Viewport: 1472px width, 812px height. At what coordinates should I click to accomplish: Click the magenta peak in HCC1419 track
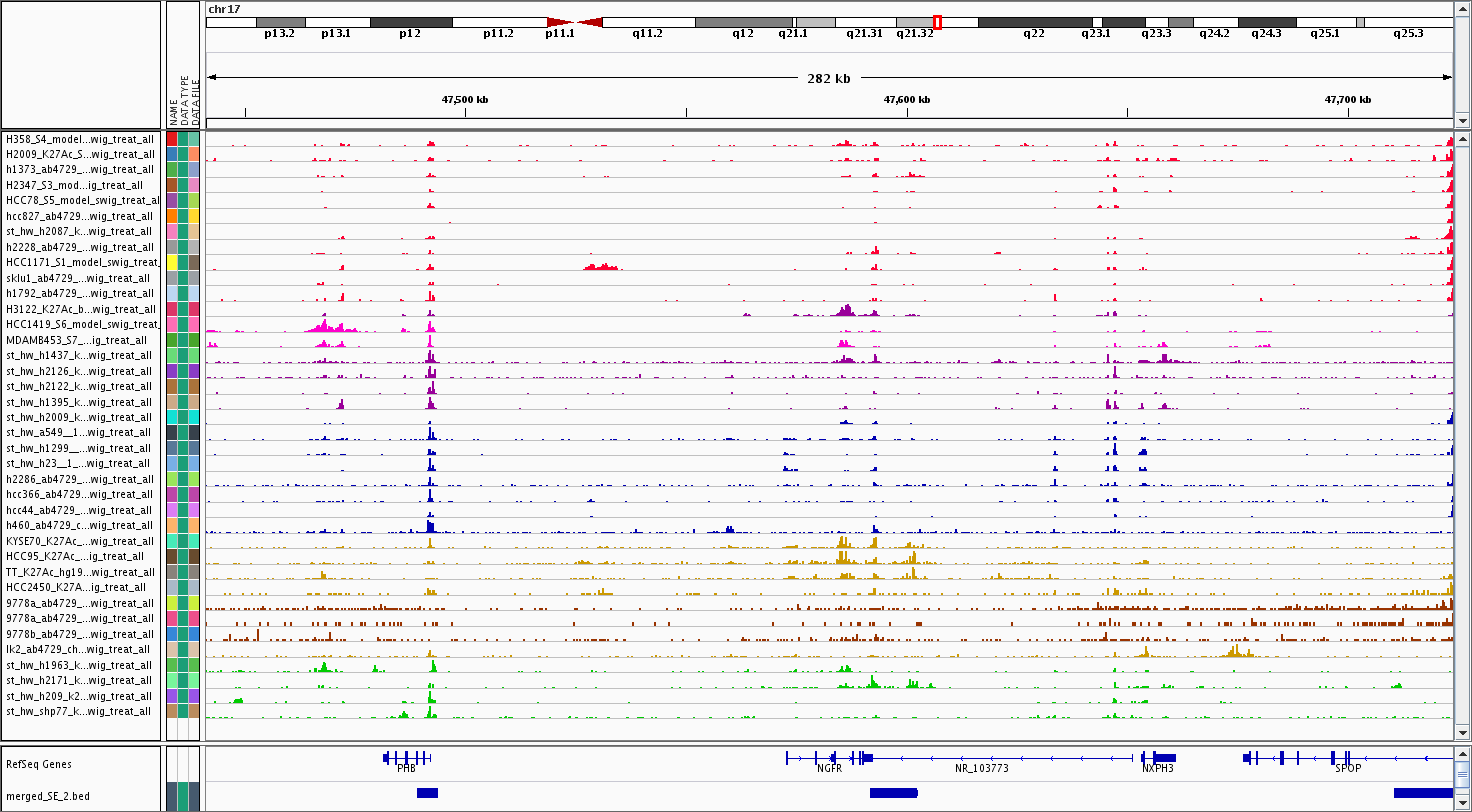(330, 326)
